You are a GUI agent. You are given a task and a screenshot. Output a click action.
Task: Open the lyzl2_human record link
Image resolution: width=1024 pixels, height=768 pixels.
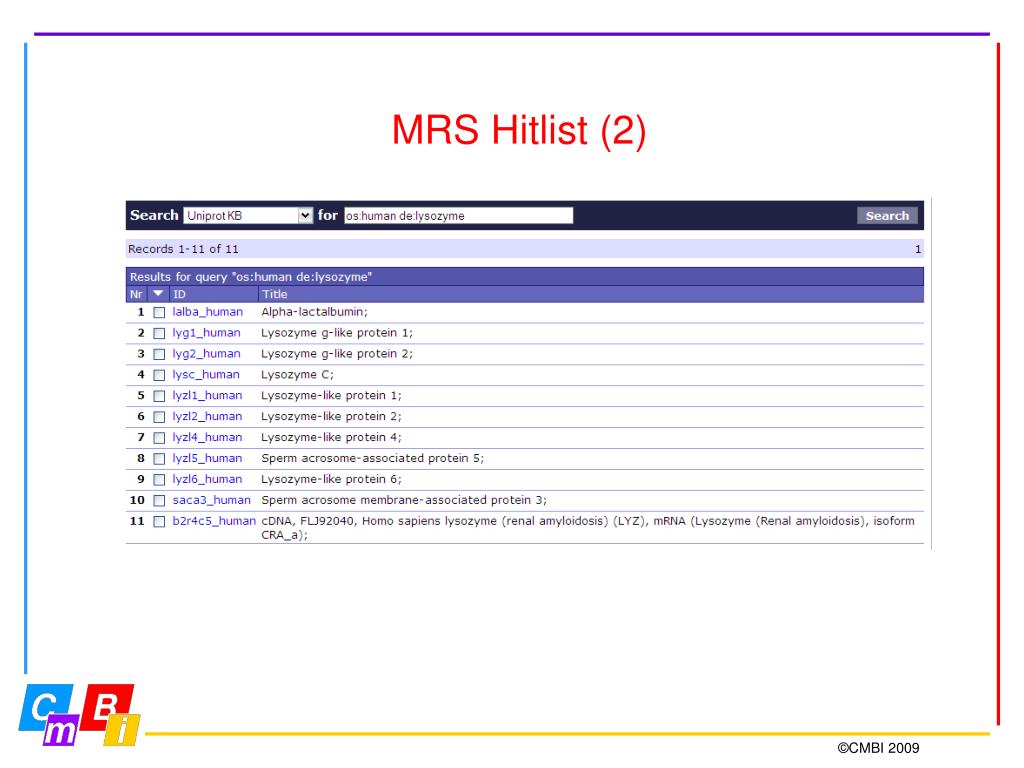pos(207,417)
